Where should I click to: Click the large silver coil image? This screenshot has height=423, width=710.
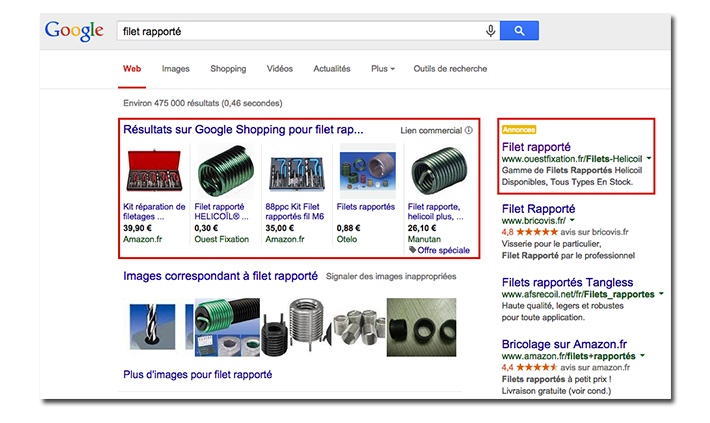click(309, 324)
